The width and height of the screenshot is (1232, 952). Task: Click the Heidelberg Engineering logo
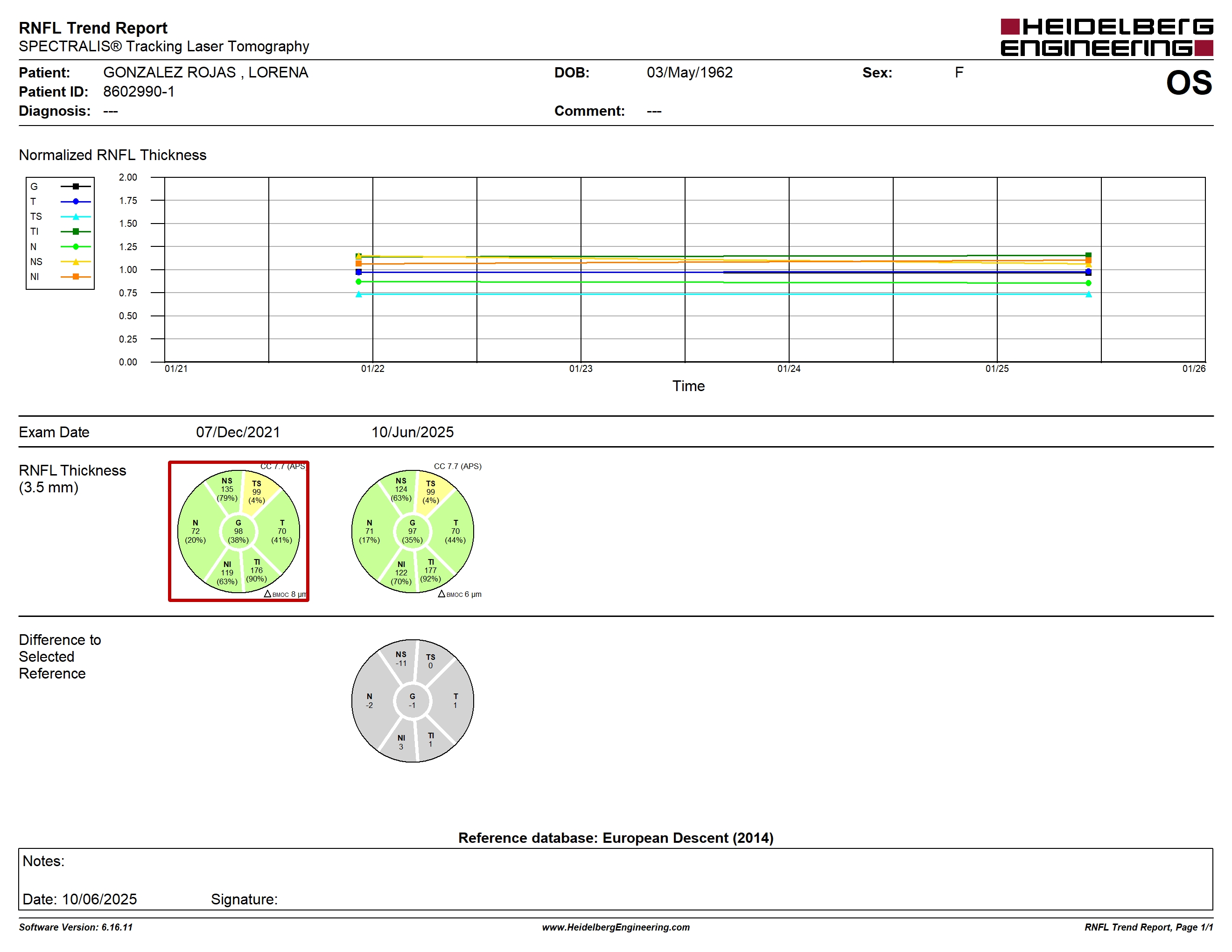[1106, 37]
